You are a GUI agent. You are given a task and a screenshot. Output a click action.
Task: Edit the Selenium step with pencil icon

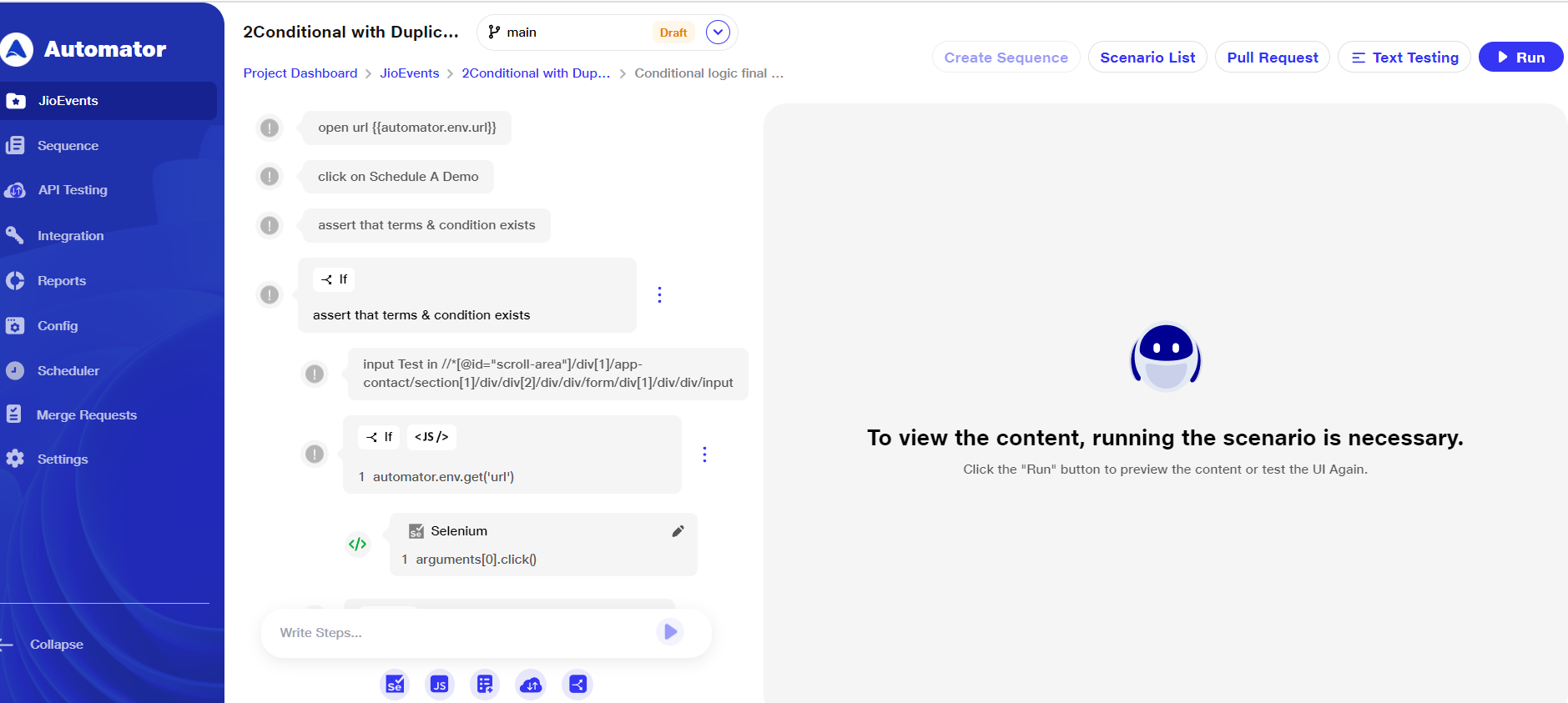click(678, 531)
